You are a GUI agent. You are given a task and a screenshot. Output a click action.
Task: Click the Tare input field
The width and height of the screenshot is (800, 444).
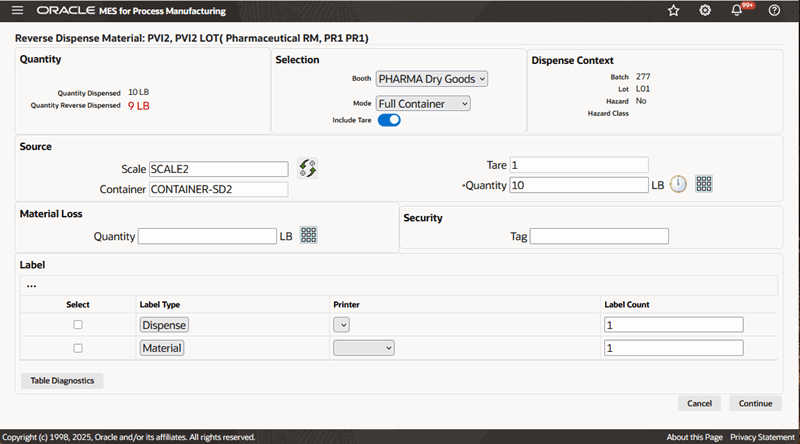579,165
